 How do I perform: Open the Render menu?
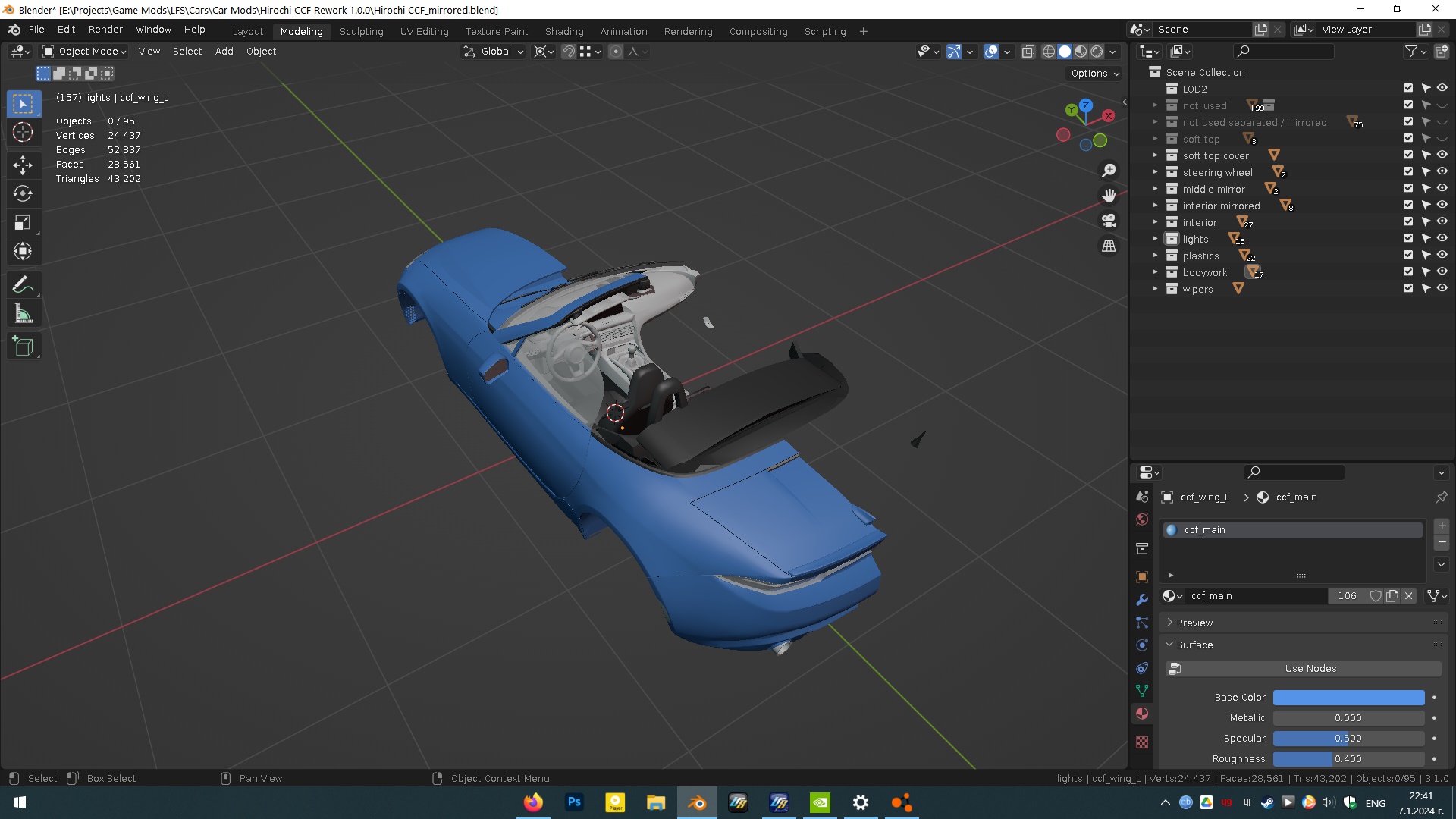pos(105,30)
